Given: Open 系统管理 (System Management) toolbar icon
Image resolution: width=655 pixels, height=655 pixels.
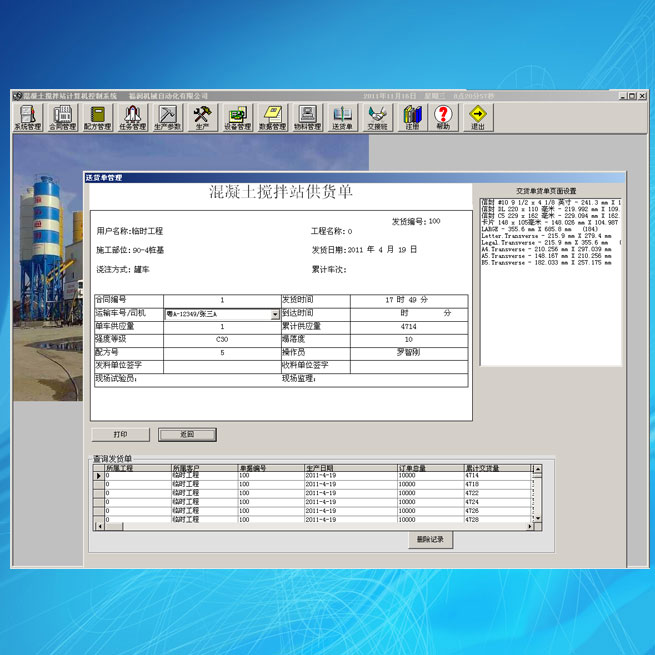Looking at the screenshot, I should pos(28,118).
